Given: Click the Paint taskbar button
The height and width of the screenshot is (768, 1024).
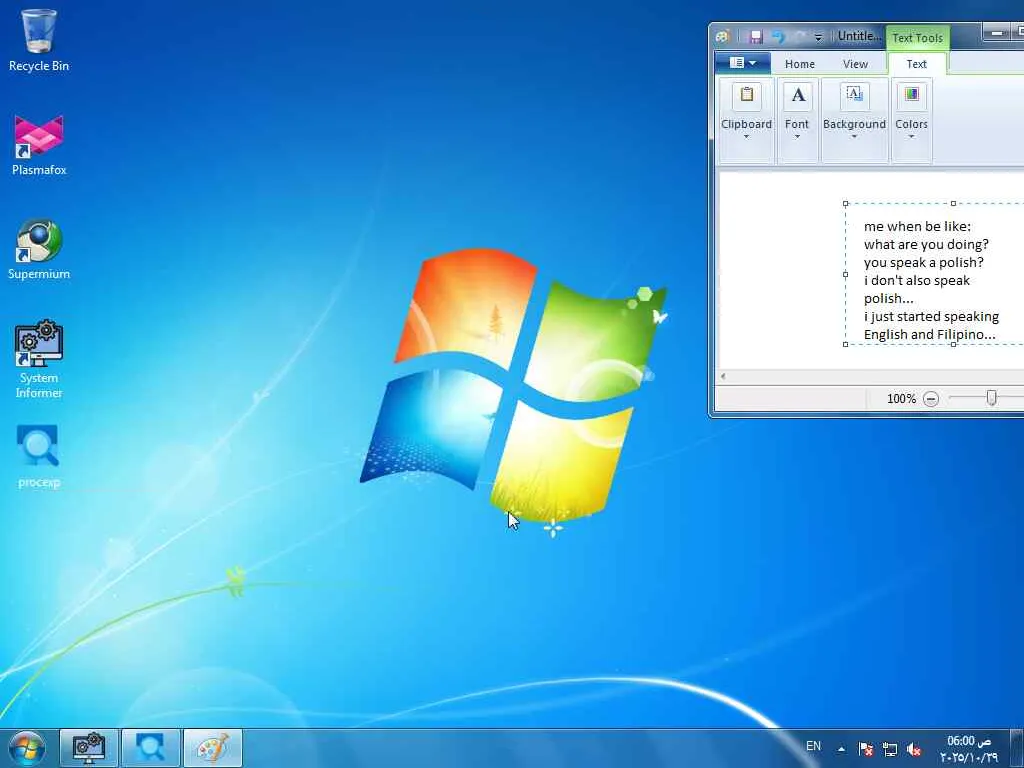Looking at the screenshot, I should click(213, 748).
